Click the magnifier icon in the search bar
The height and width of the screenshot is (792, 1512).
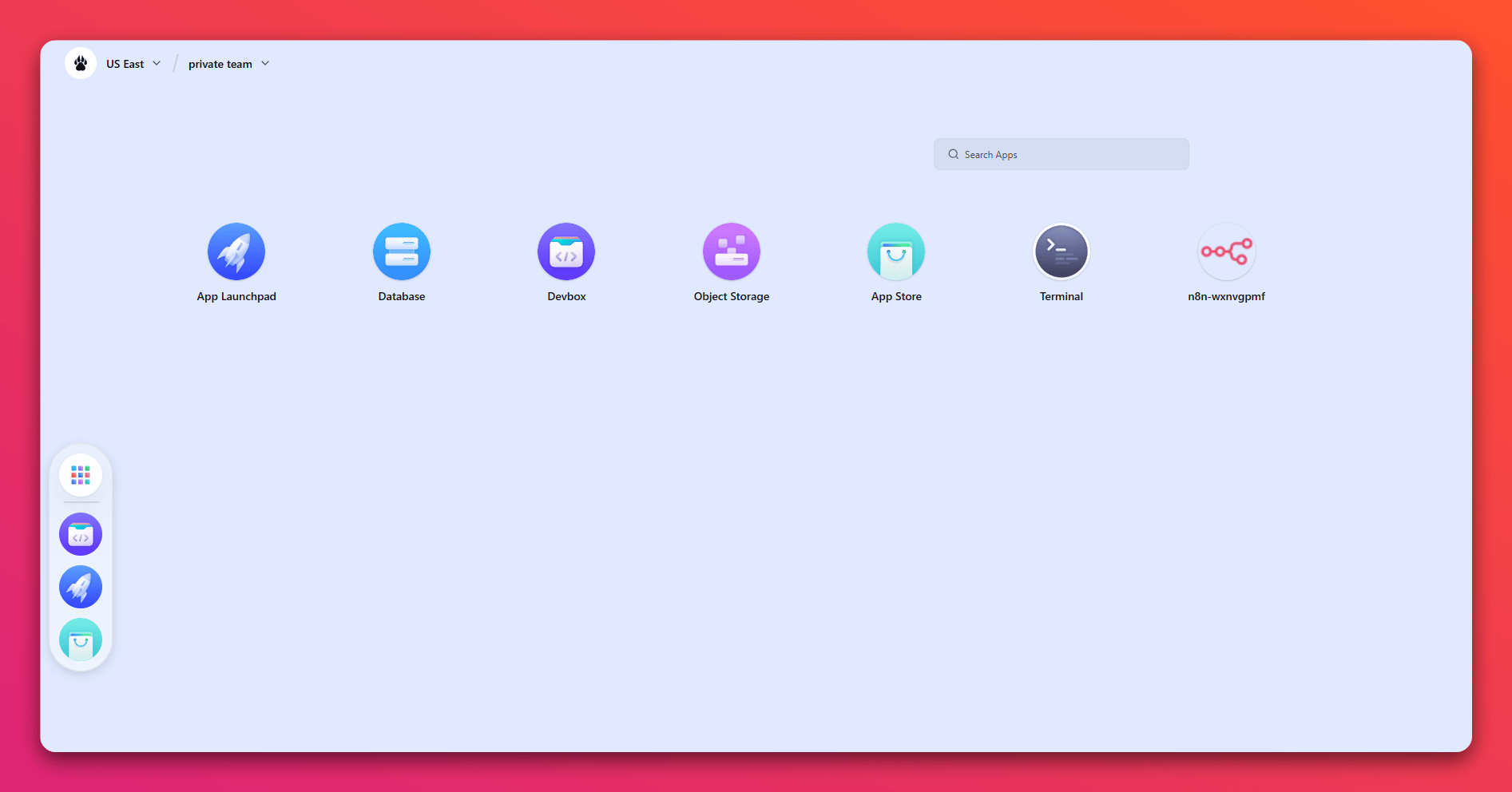(953, 154)
